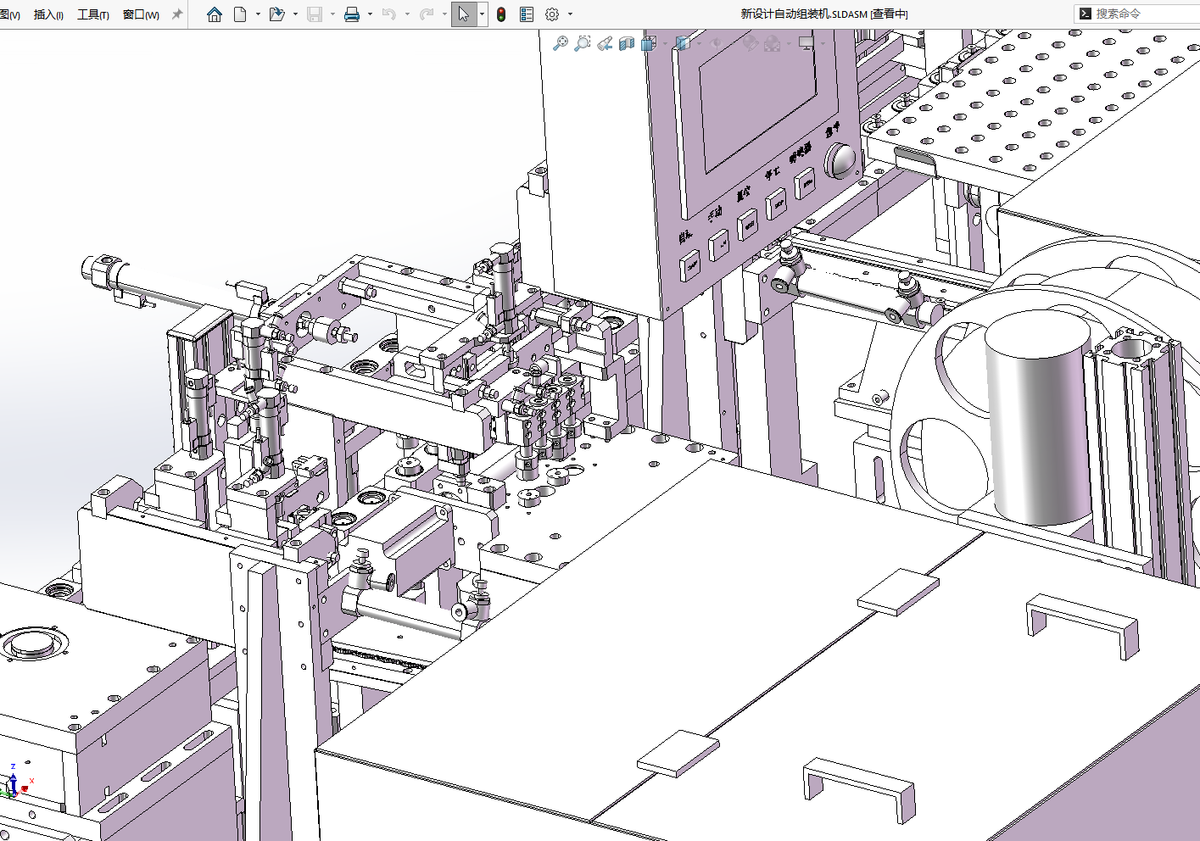The image size is (1200, 841).
Task: Click the command search prompt icon
Action: [1084, 14]
